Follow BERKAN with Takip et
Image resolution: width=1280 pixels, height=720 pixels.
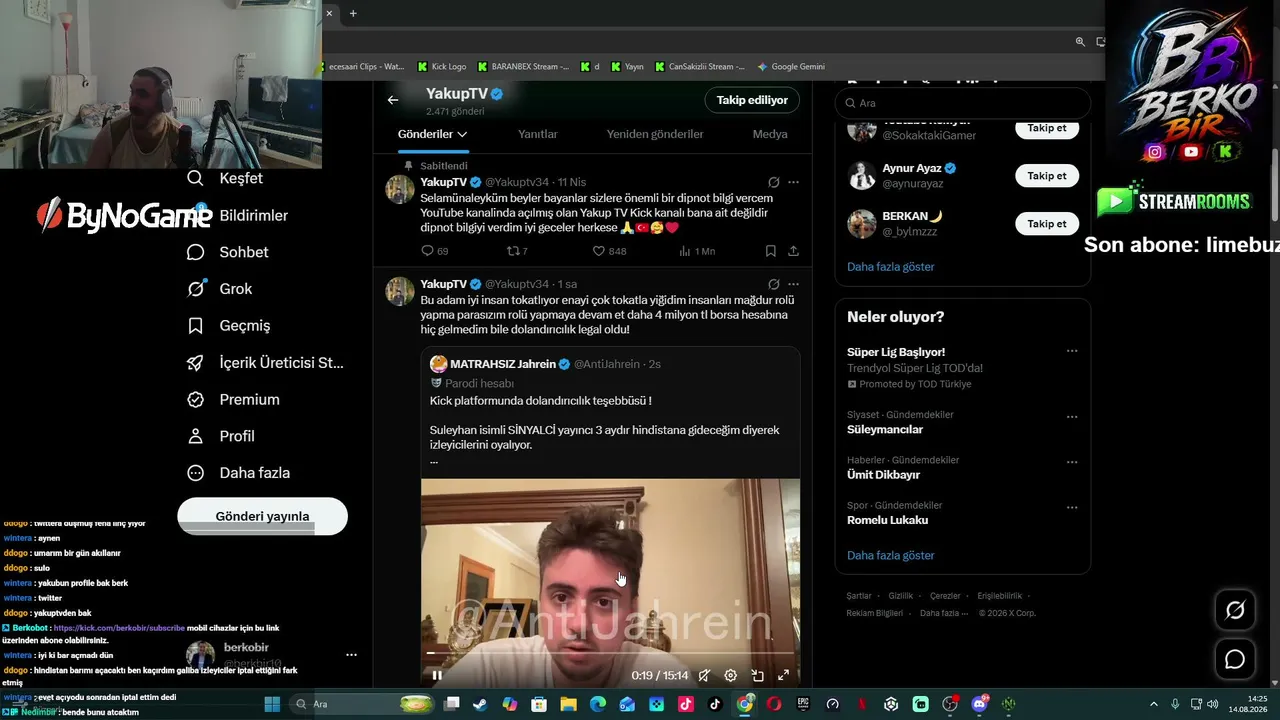coord(1047,223)
